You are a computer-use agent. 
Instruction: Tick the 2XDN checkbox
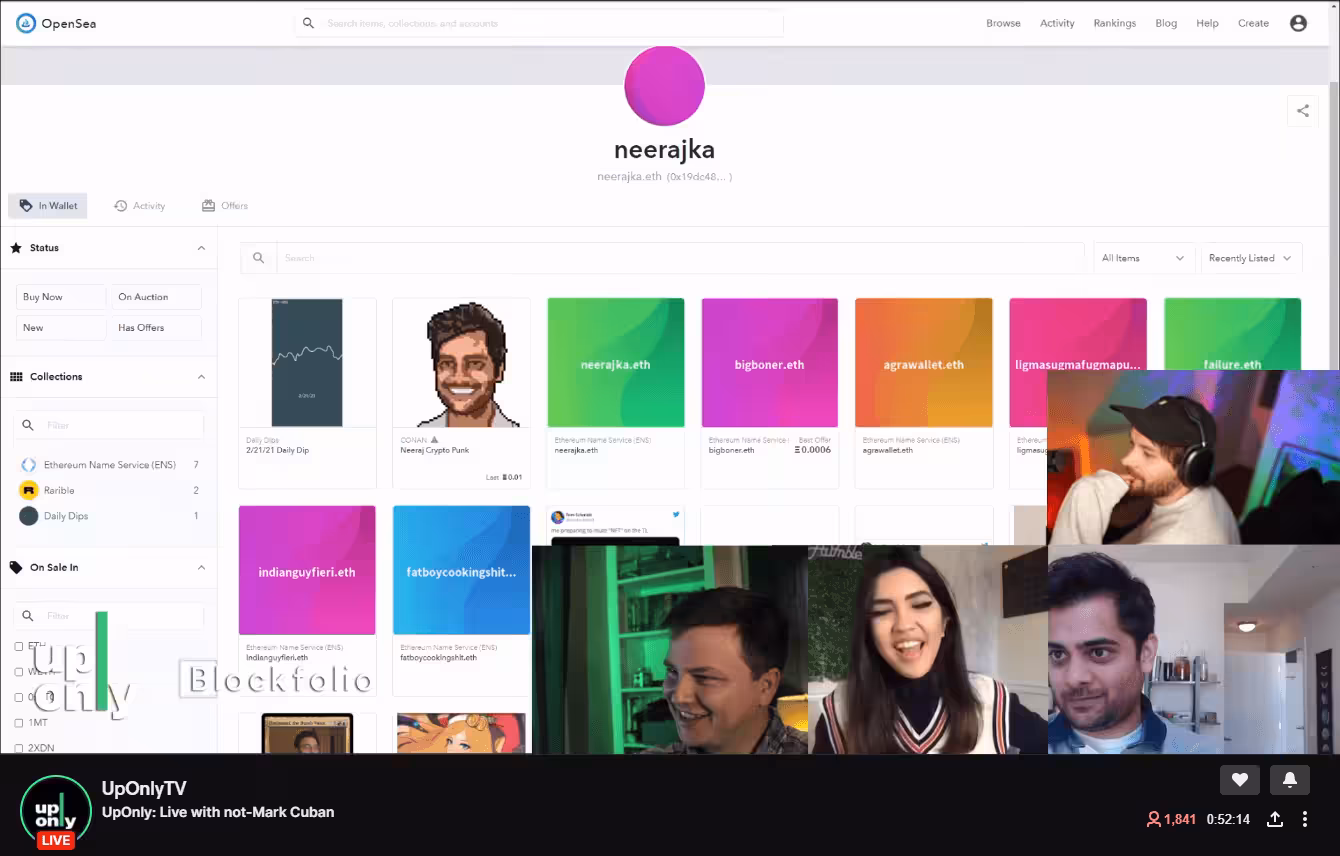(x=19, y=747)
